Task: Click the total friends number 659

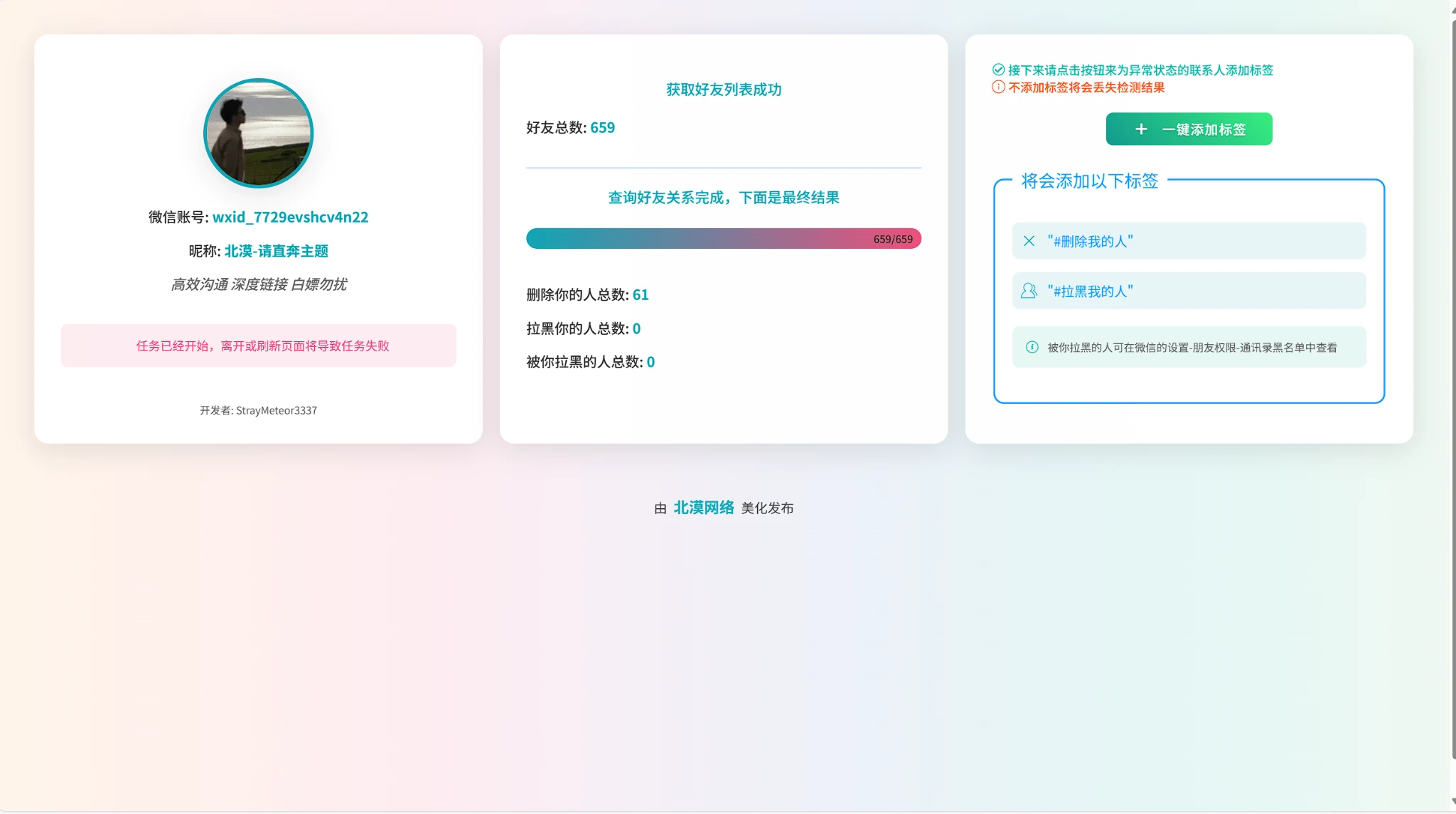Action: click(602, 127)
